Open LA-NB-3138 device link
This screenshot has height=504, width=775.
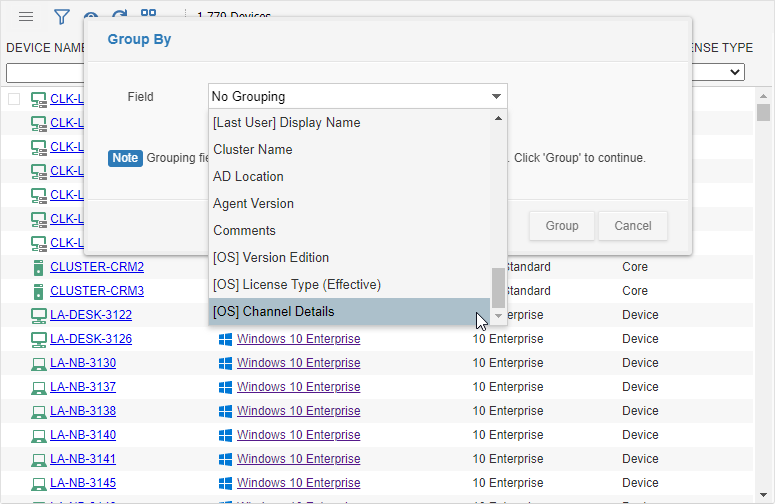(x=83, y=411)
